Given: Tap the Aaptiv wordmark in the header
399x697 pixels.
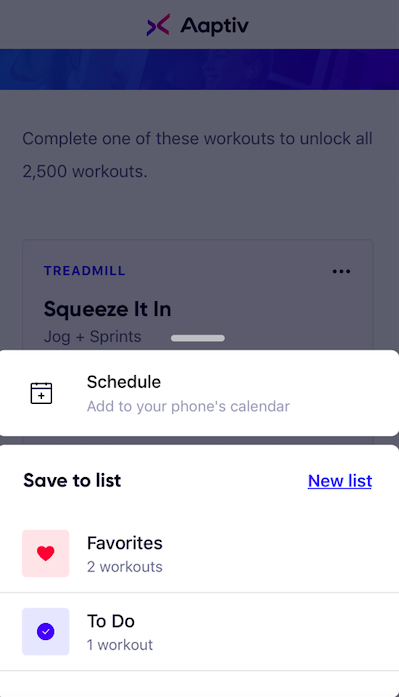Looking at the screenshot, I should (x=214, y=26).
